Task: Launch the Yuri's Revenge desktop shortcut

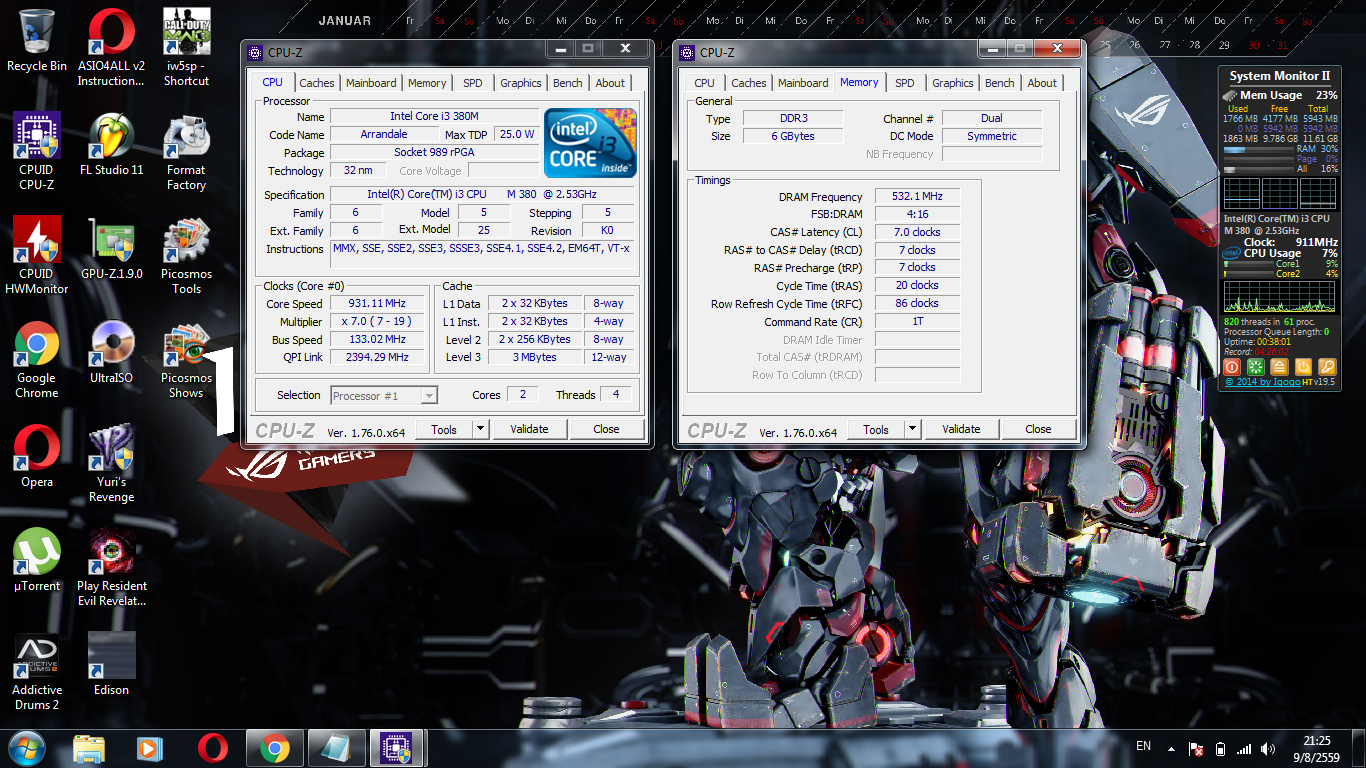Action: point(111,464)
